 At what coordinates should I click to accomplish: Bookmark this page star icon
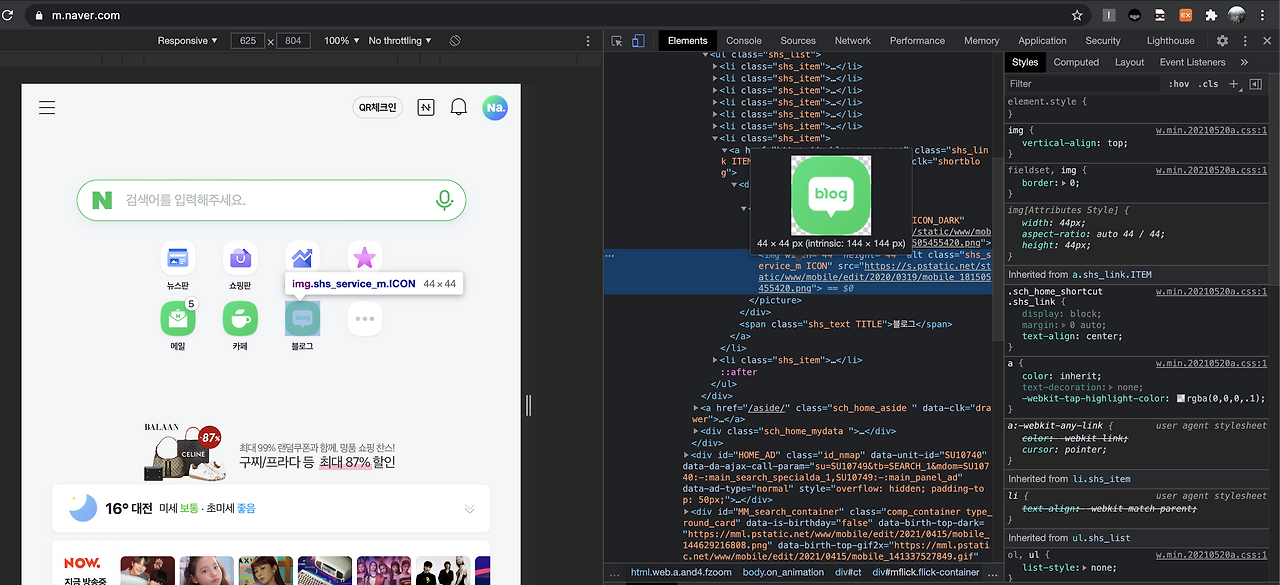1077,15
